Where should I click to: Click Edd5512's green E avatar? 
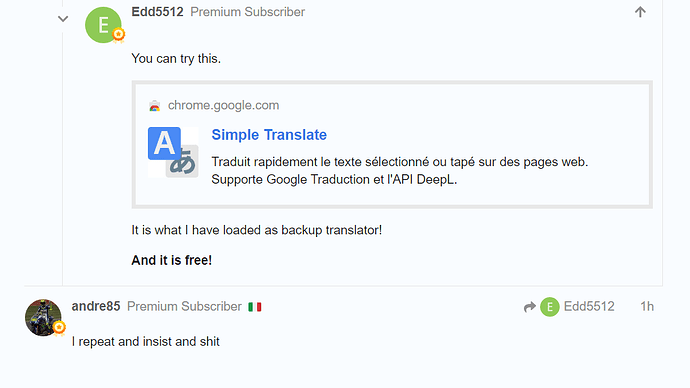103,25
